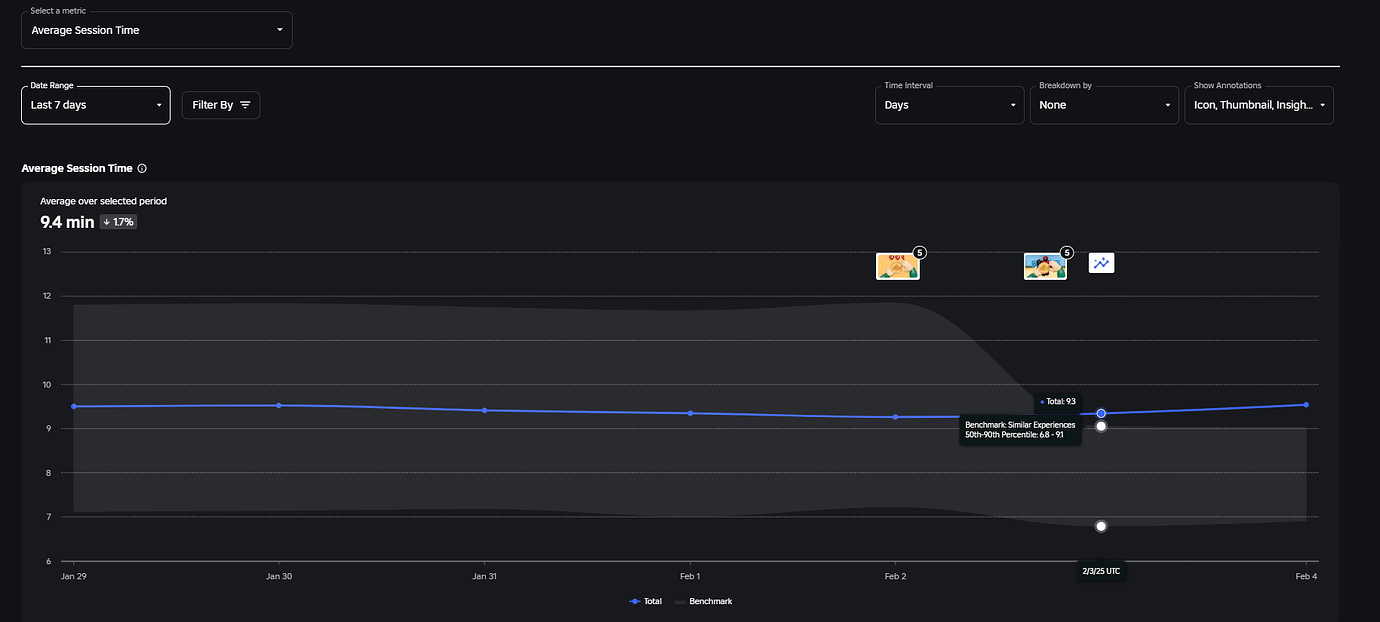Open the Show Annotations dropdown
This screenshot has height=622, width=1380.
pos(1259,105)
